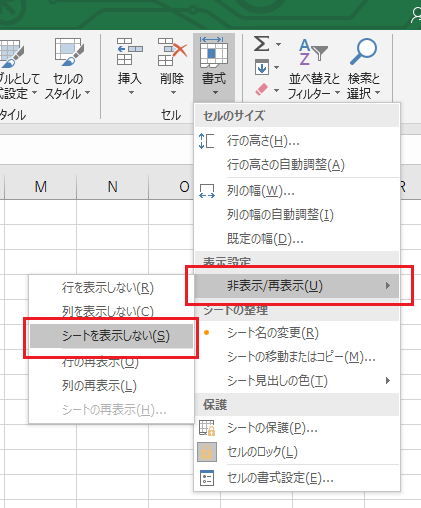
Task: Open セルの書式設定(E)... dialog
Action: point(297,478)
